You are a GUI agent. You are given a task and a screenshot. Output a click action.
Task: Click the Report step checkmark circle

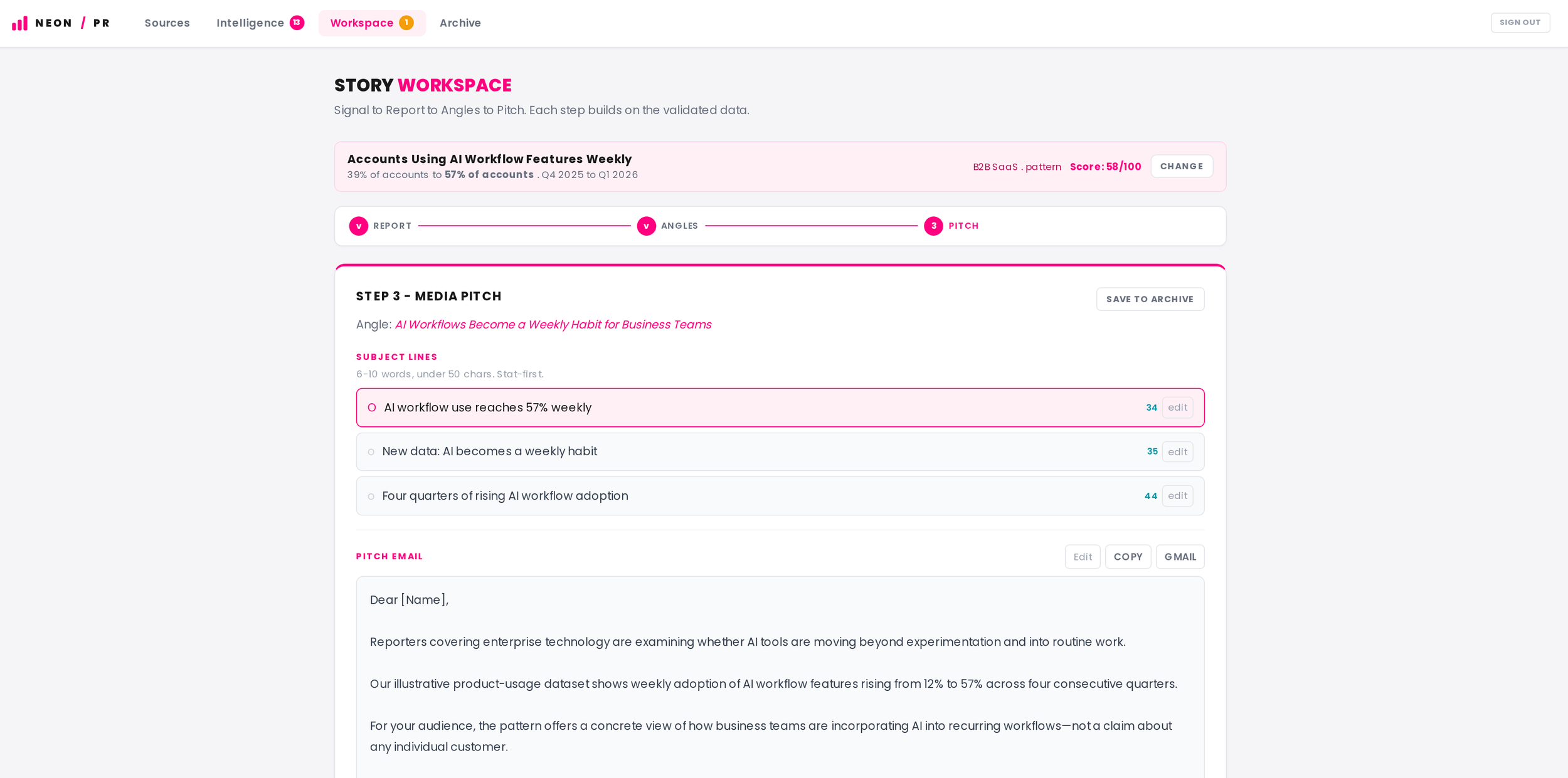[358, 226]
